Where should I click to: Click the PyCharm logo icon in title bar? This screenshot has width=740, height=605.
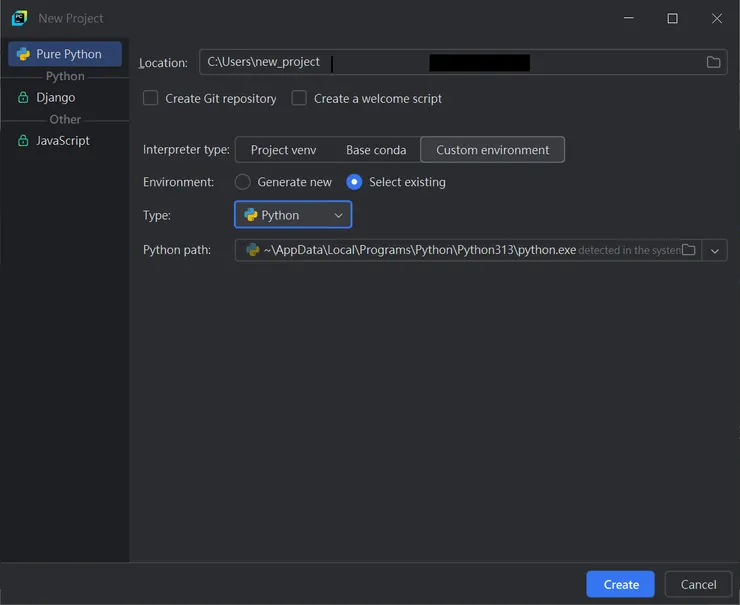[x=19, y=18]
